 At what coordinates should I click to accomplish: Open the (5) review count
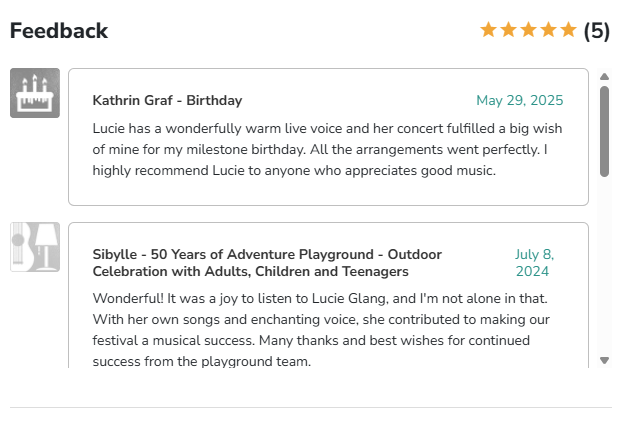[x=597, y=31]
